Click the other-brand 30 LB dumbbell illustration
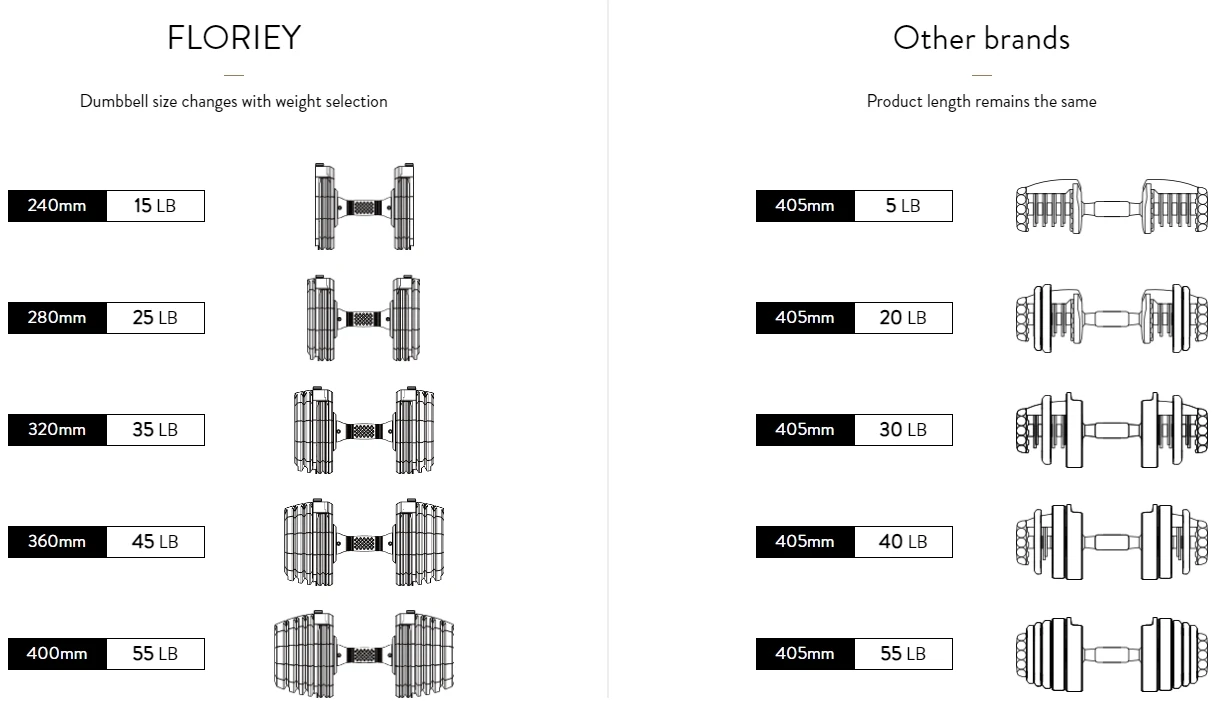This screenshot has height=711, width=1222. pyautogui.click(x=1111, y=430)
